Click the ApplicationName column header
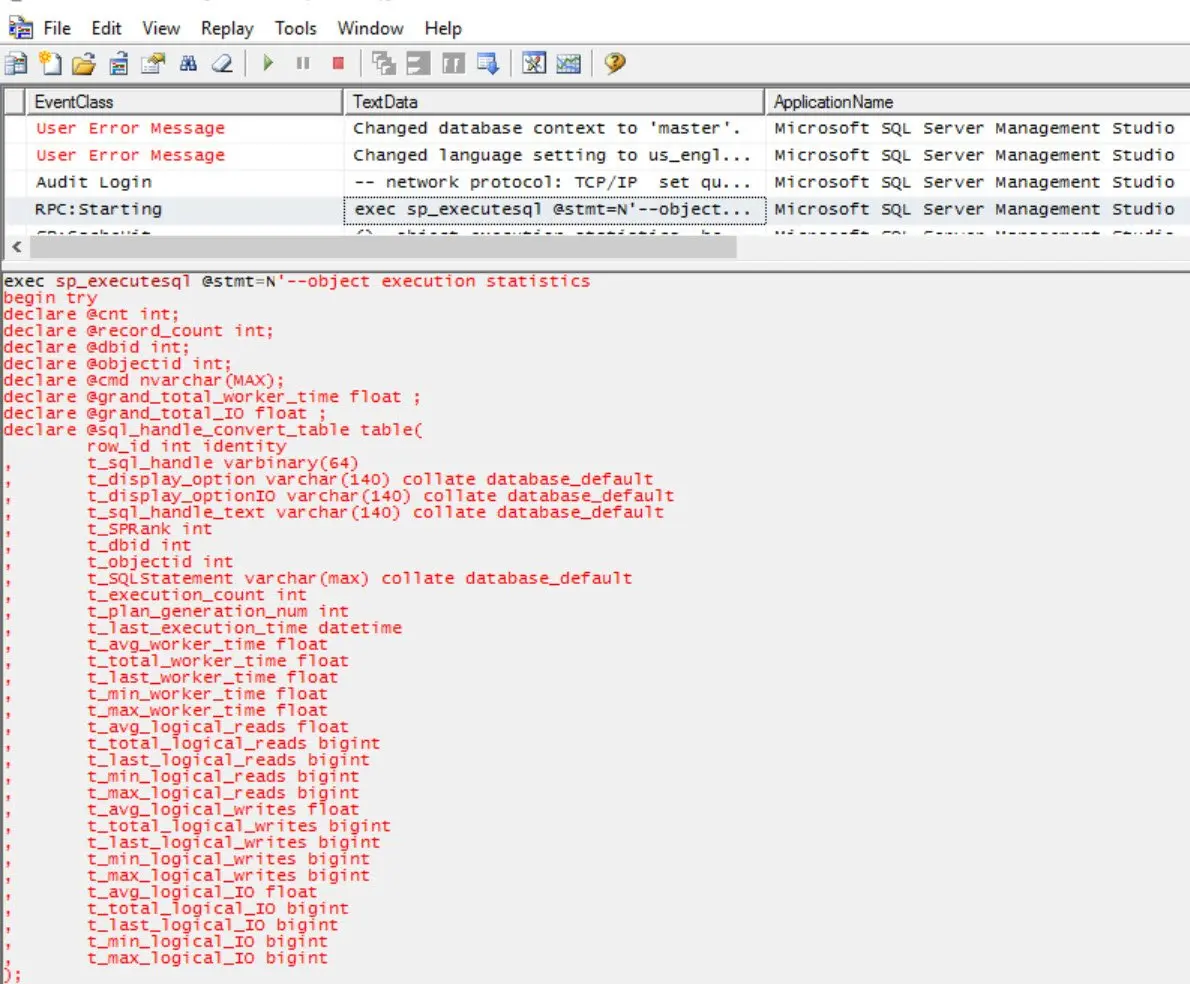 click(x=978, y=102)
